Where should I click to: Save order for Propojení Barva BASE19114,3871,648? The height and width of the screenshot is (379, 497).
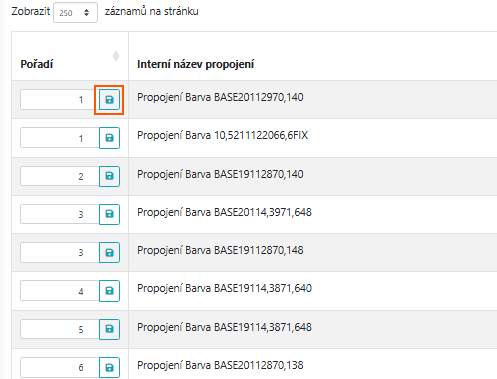click(x=109, y=329)
